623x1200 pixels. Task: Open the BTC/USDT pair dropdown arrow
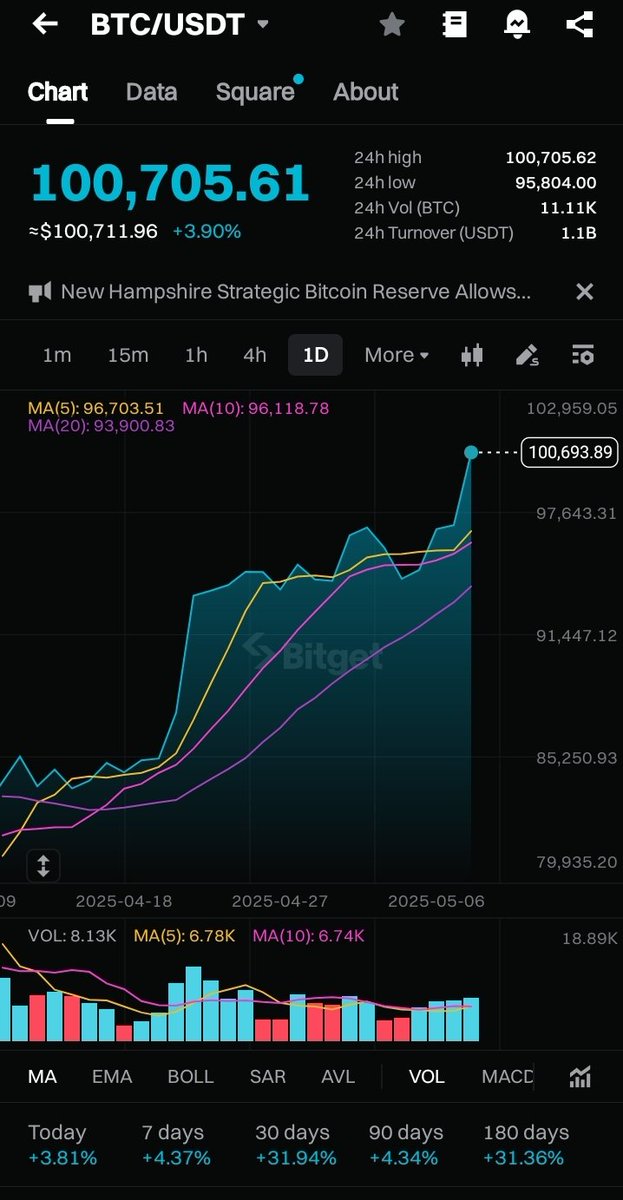pos(263,24)
